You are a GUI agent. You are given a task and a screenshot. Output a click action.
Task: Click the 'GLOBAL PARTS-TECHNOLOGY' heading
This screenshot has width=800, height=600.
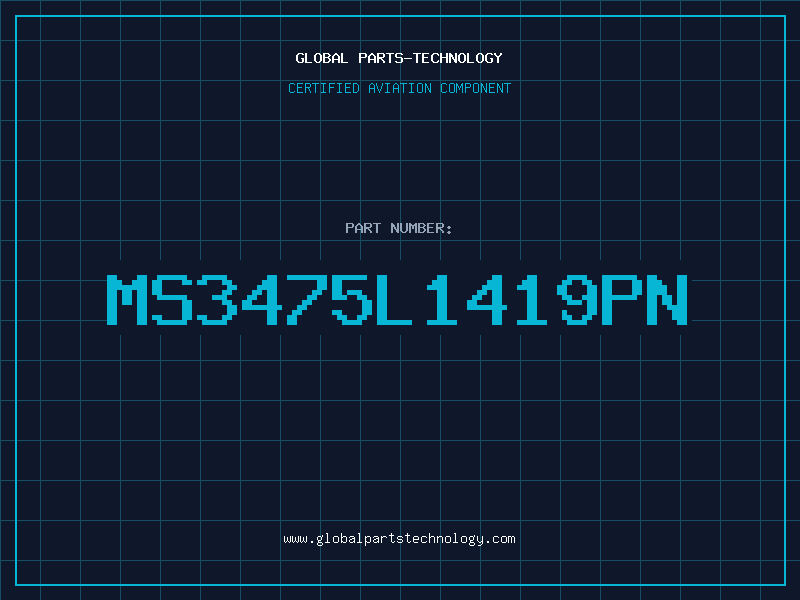[x=399, y=58]
